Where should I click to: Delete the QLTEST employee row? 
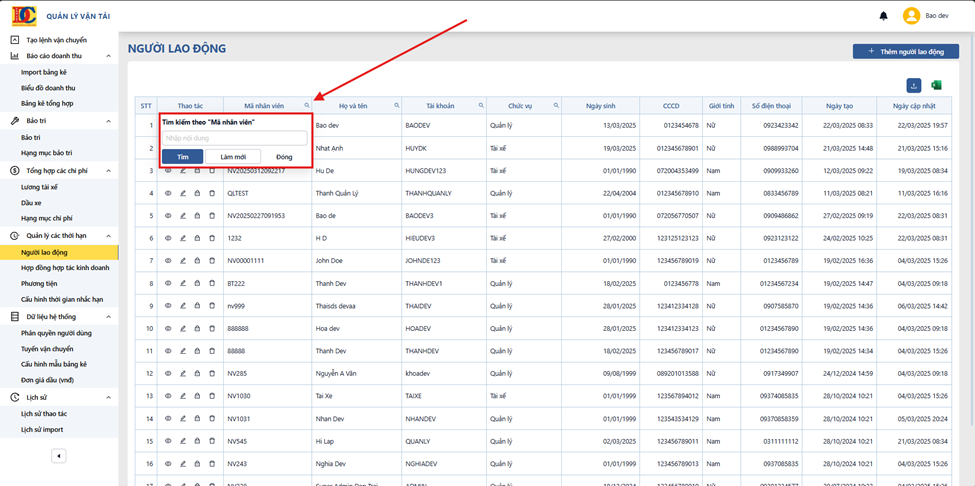[x=211, y=193]
